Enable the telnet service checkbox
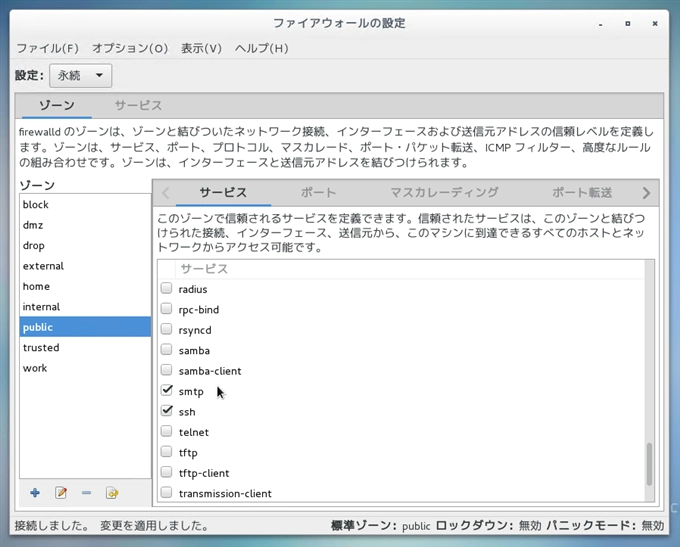 [x=167, y=431]
